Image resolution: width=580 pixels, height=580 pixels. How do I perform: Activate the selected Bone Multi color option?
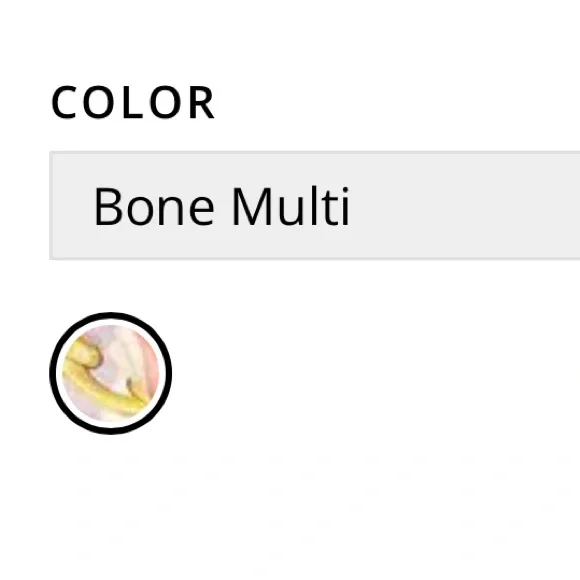click(111, 373)
